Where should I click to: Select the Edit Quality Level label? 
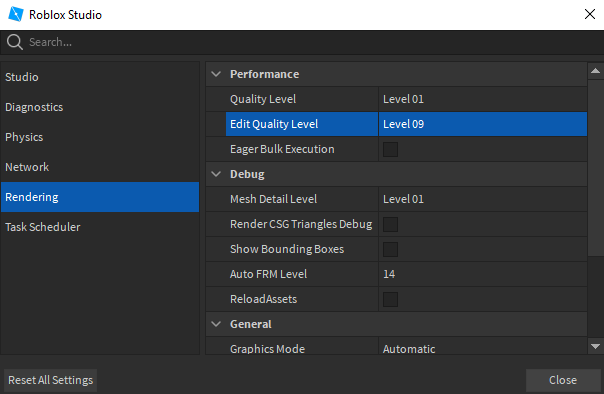point(274,124)
